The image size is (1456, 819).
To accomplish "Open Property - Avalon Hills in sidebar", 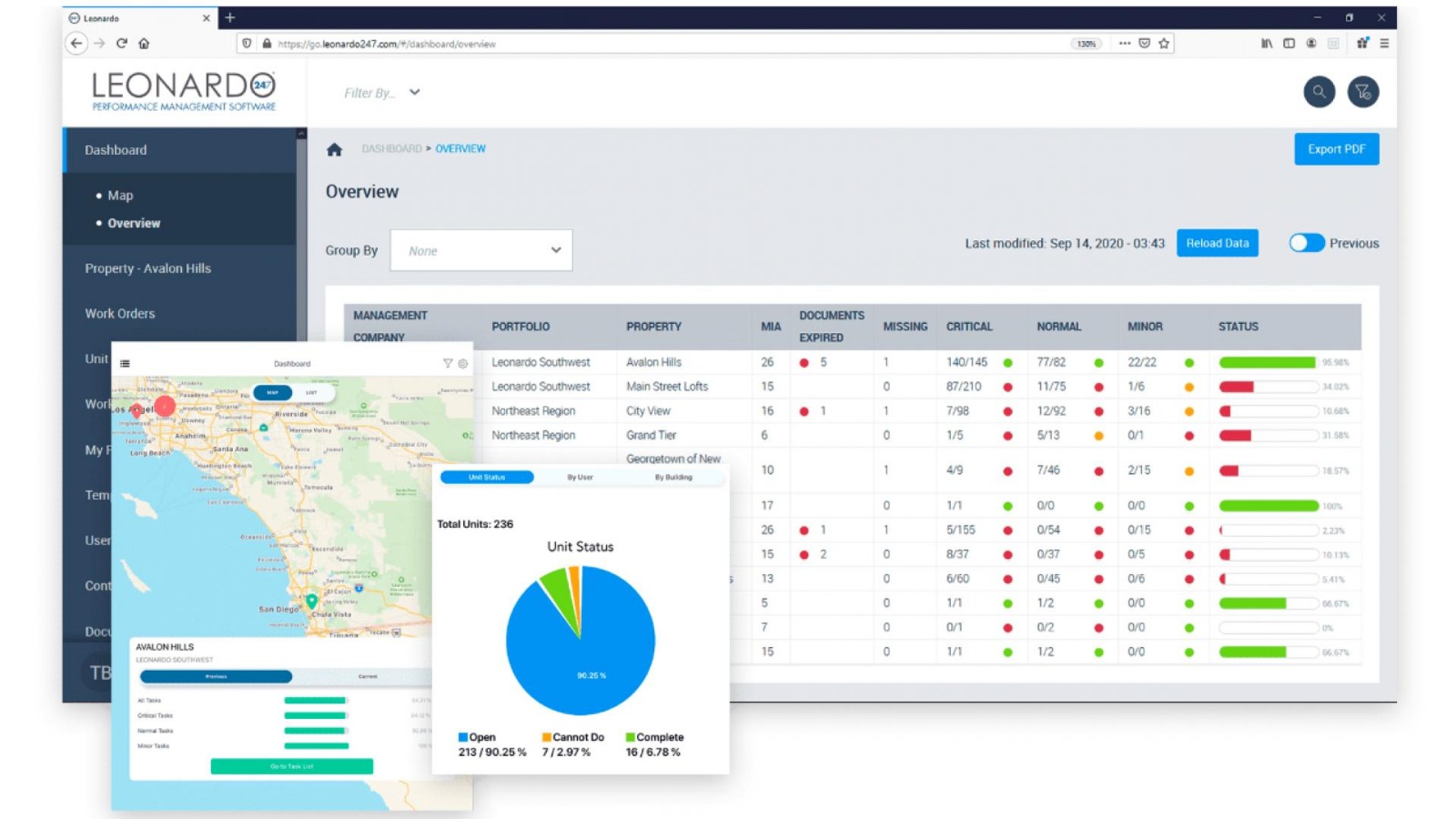I will pos(147,268).
